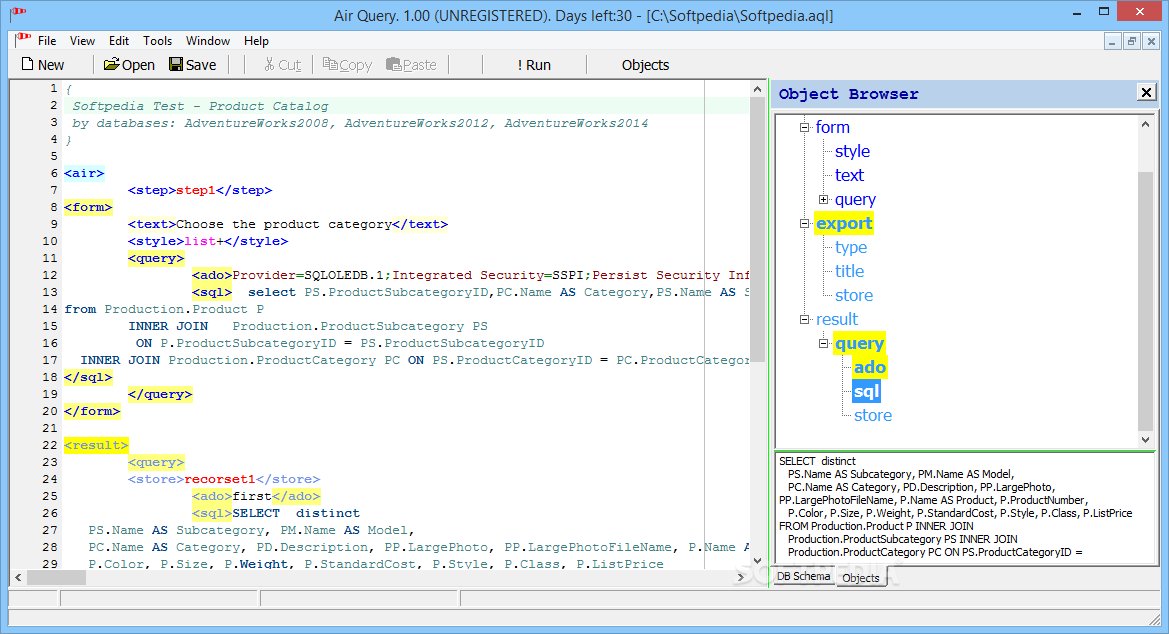Click the Object Browser panel heading
This screenshot has width=1169, height=634.
(848, 94)
